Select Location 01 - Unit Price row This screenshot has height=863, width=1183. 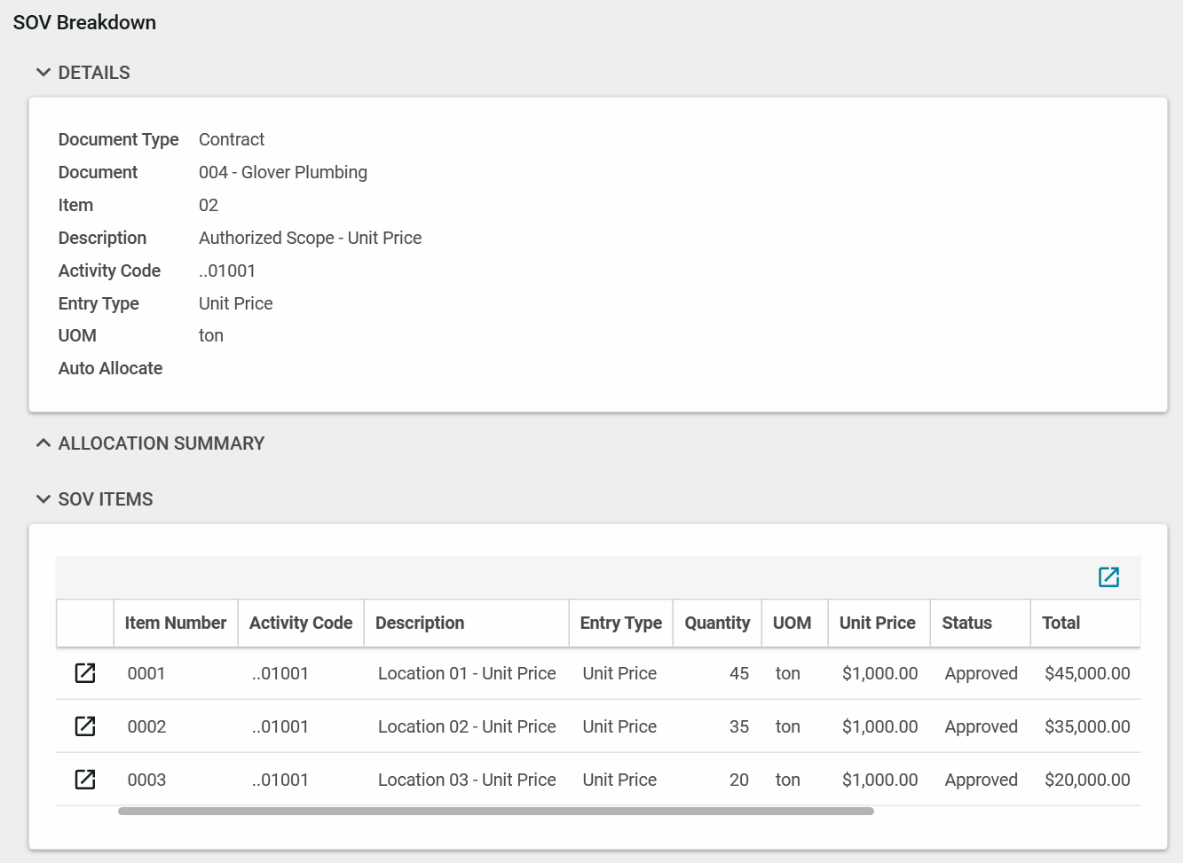[x=466, y=673]
